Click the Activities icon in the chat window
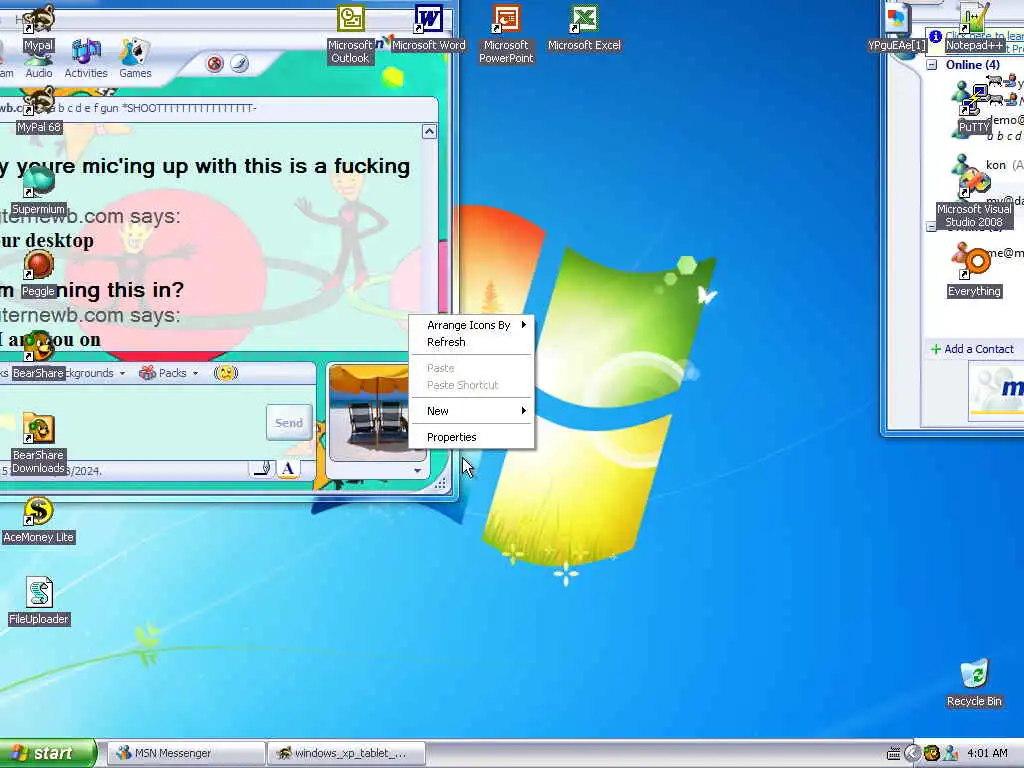The image size is (1024, 768). pos(86,59)
